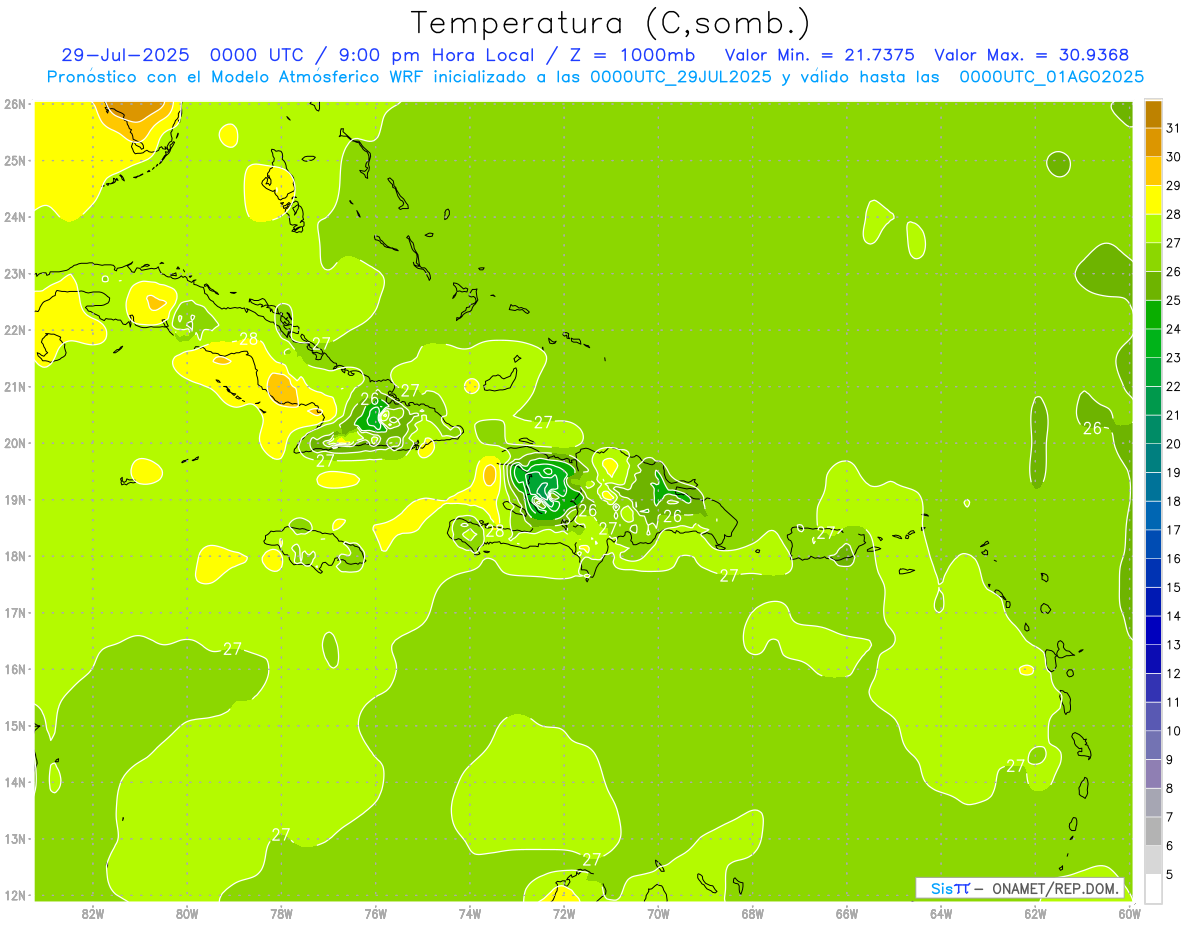Screen dimensions: 1200x927
Task: Click the legend value label 31
Action: coord(1174,128)
